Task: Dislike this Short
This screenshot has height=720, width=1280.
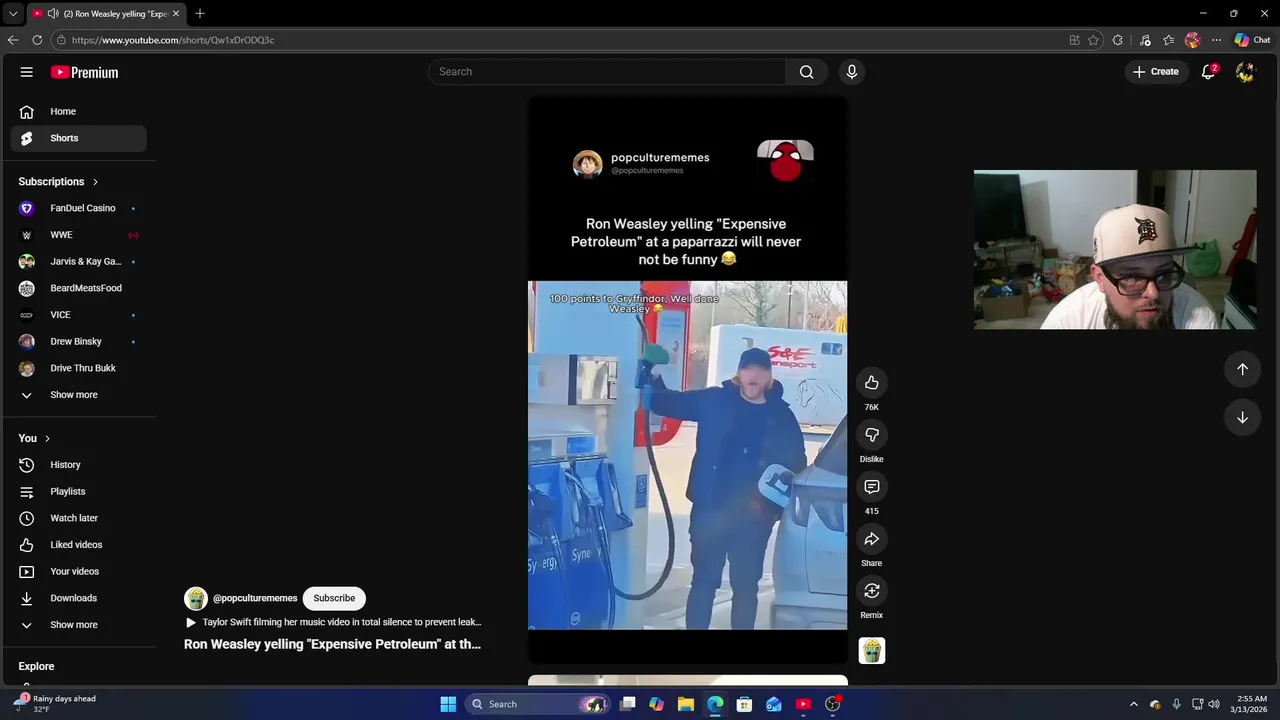Action: pos(872,435)
